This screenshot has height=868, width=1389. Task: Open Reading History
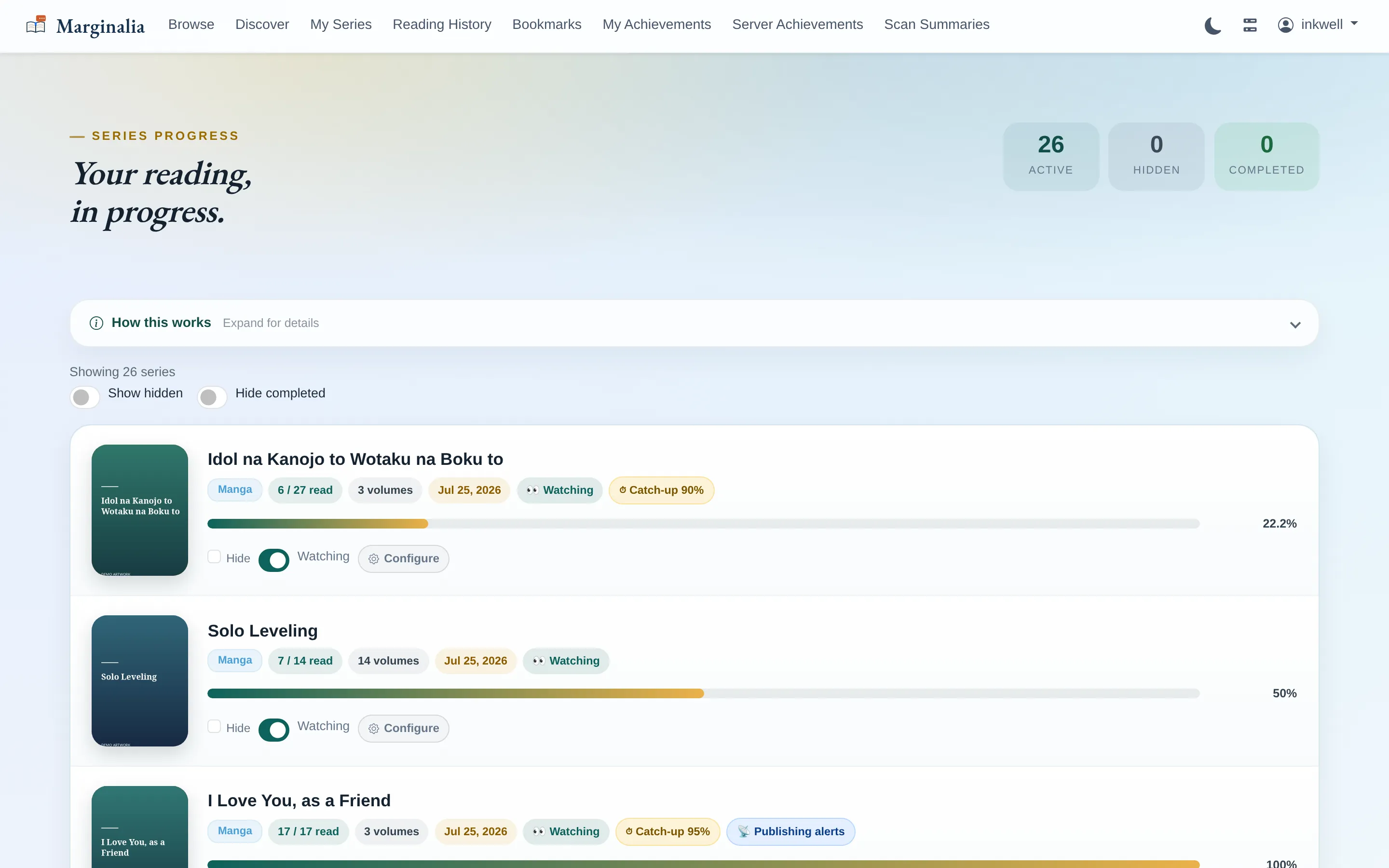442,25
